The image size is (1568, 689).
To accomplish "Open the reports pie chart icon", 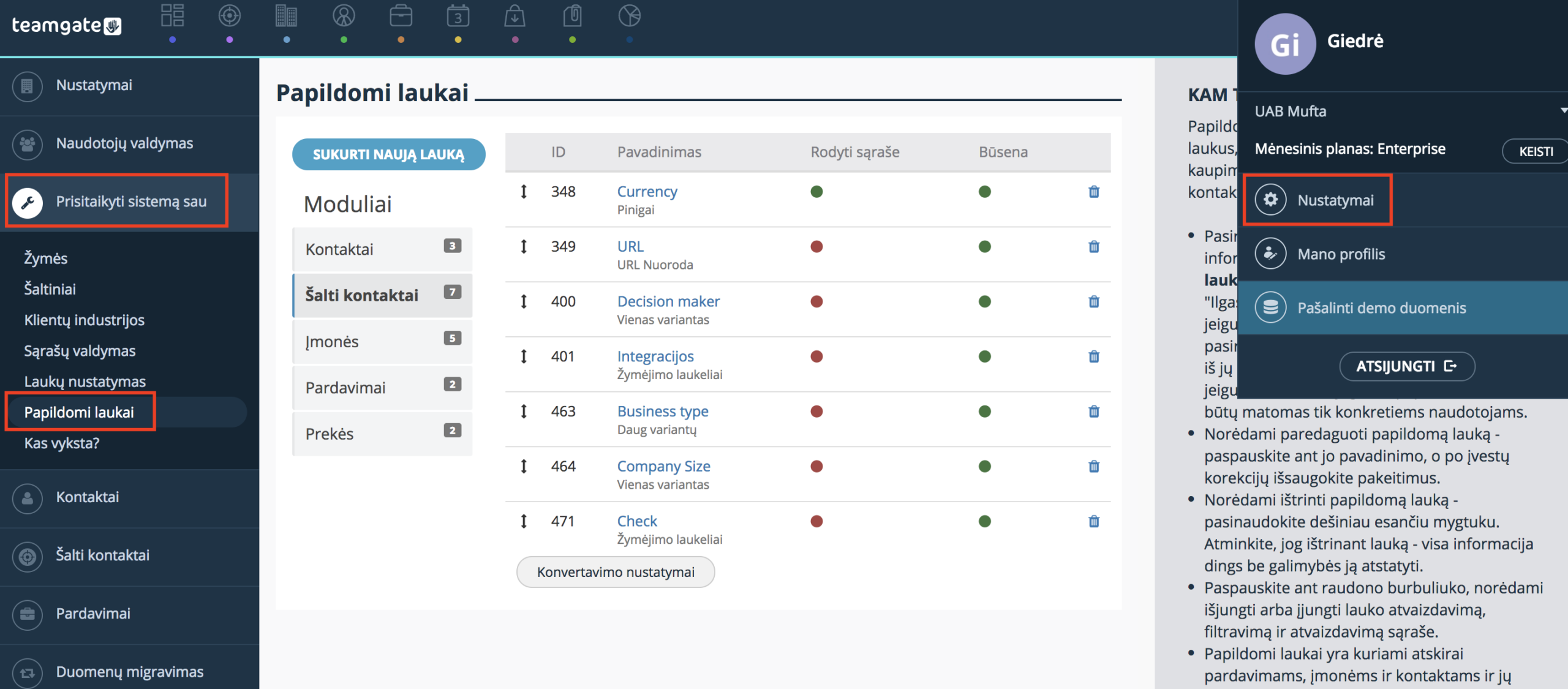I will [629, 16].
